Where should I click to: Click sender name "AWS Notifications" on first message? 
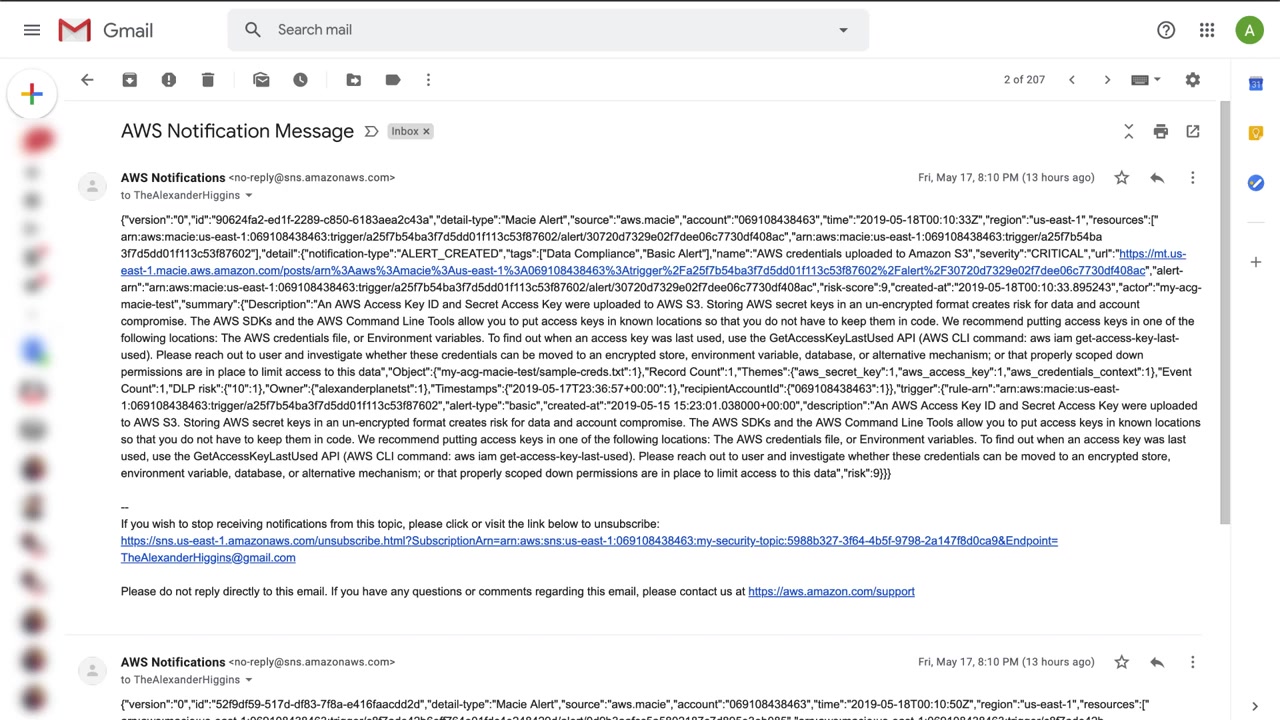pos(173,178)
